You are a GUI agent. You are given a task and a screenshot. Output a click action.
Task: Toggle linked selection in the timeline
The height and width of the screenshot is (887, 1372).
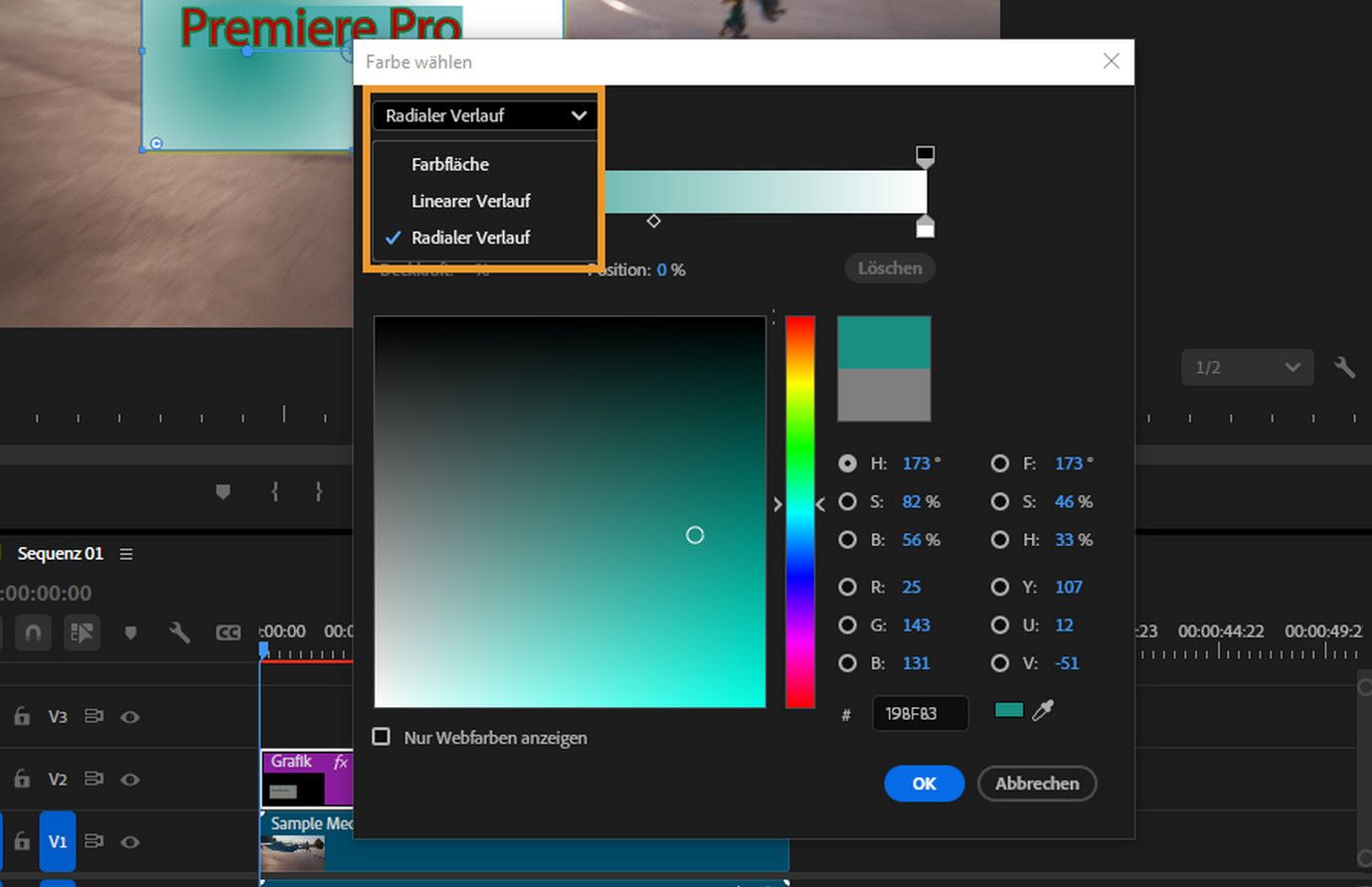(x=82, y=632)
